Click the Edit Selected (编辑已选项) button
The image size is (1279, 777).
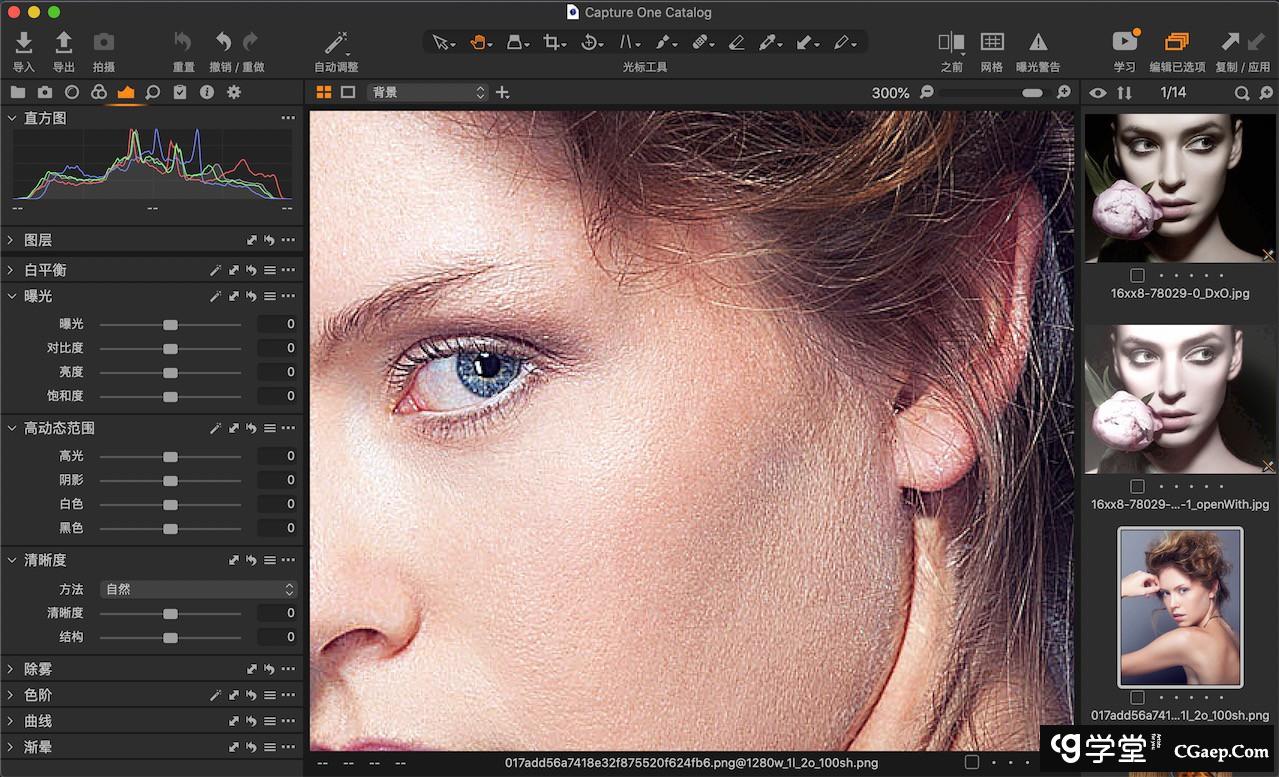click(1176, 42)
